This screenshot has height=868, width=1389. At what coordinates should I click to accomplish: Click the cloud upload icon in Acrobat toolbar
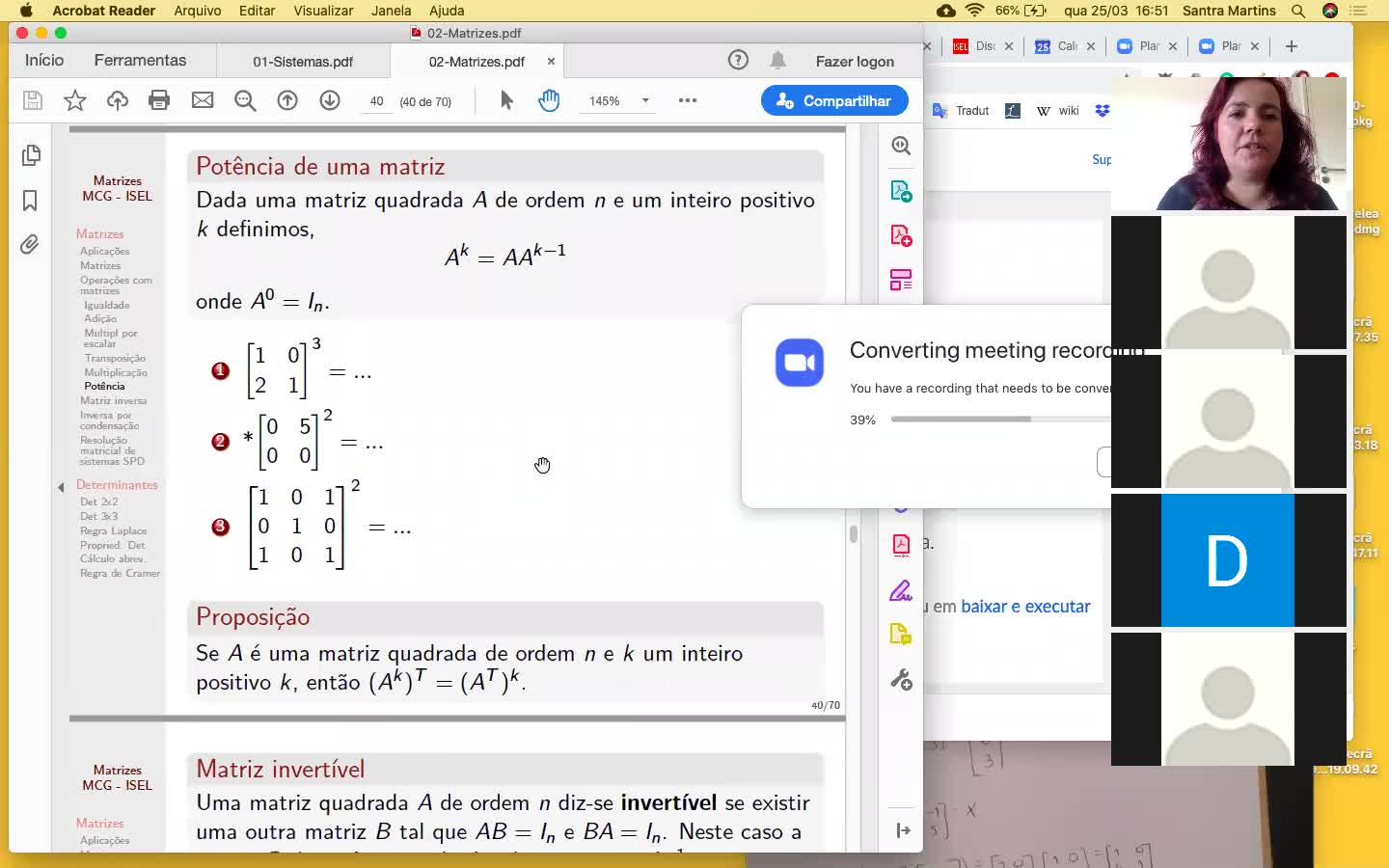(118, 100)
